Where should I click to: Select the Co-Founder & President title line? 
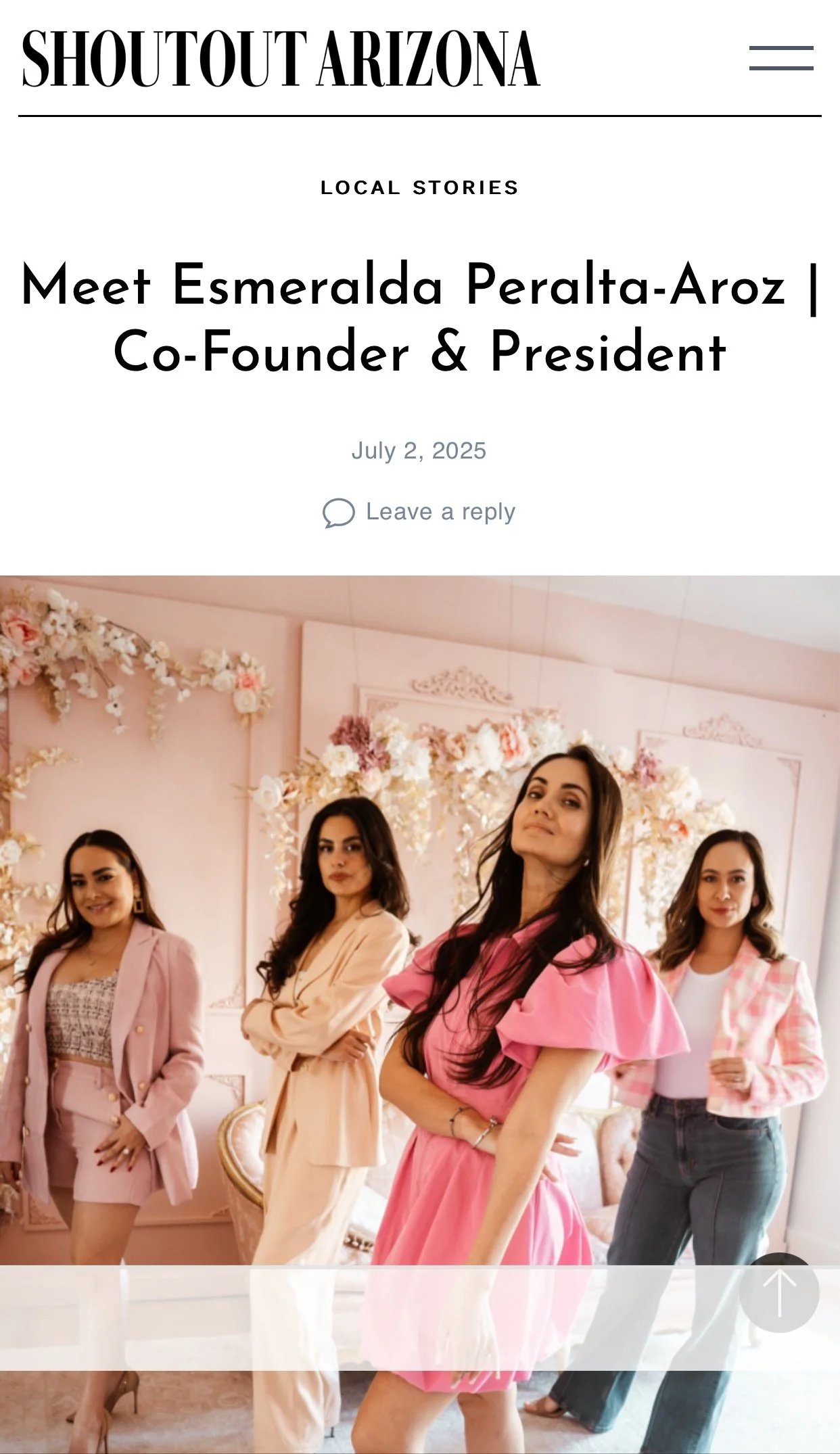[x=419, y=352]
